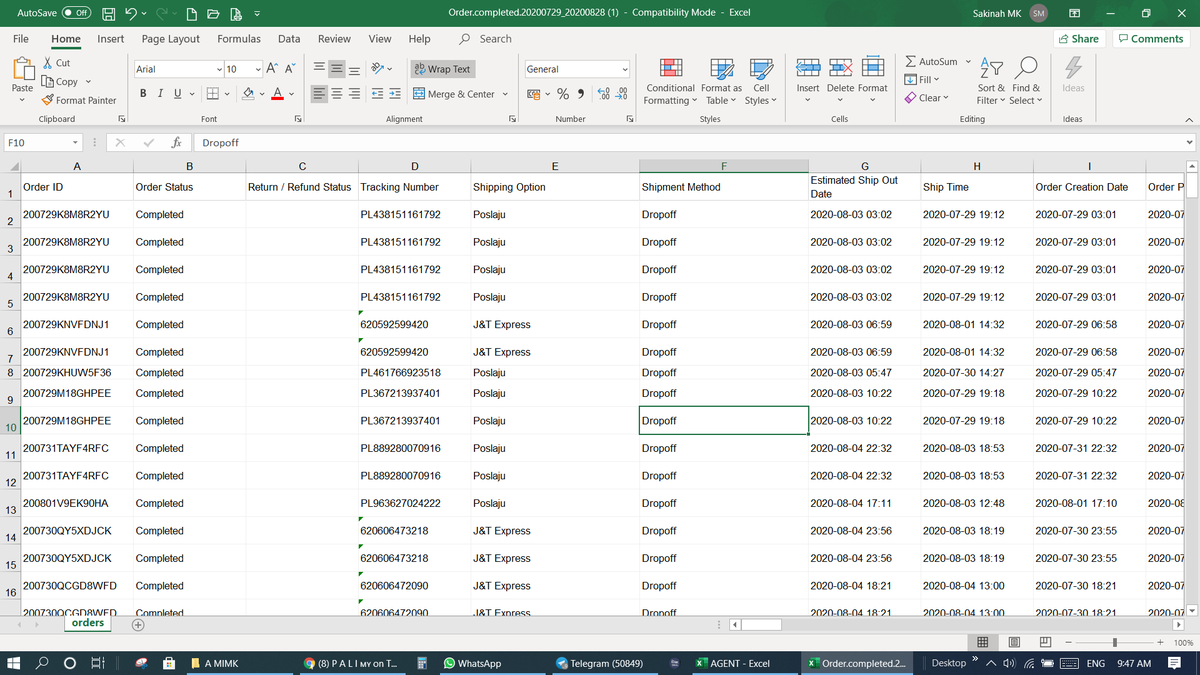
Task: Open Conditional Formatting menu
Action: click(x=671, y=81)
